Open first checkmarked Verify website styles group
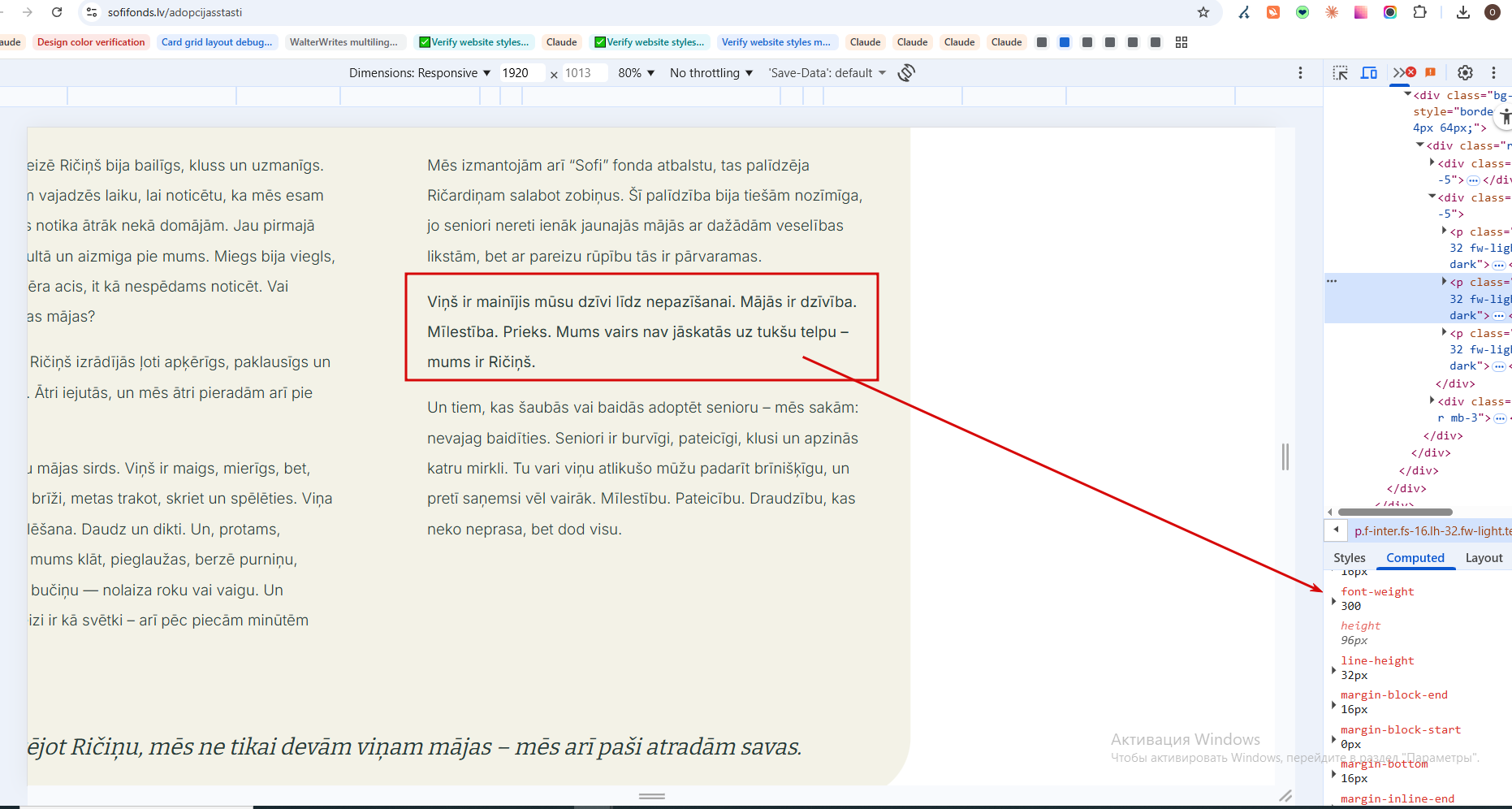This screenshot has height=809, width=1512. [x=473, y=42]
